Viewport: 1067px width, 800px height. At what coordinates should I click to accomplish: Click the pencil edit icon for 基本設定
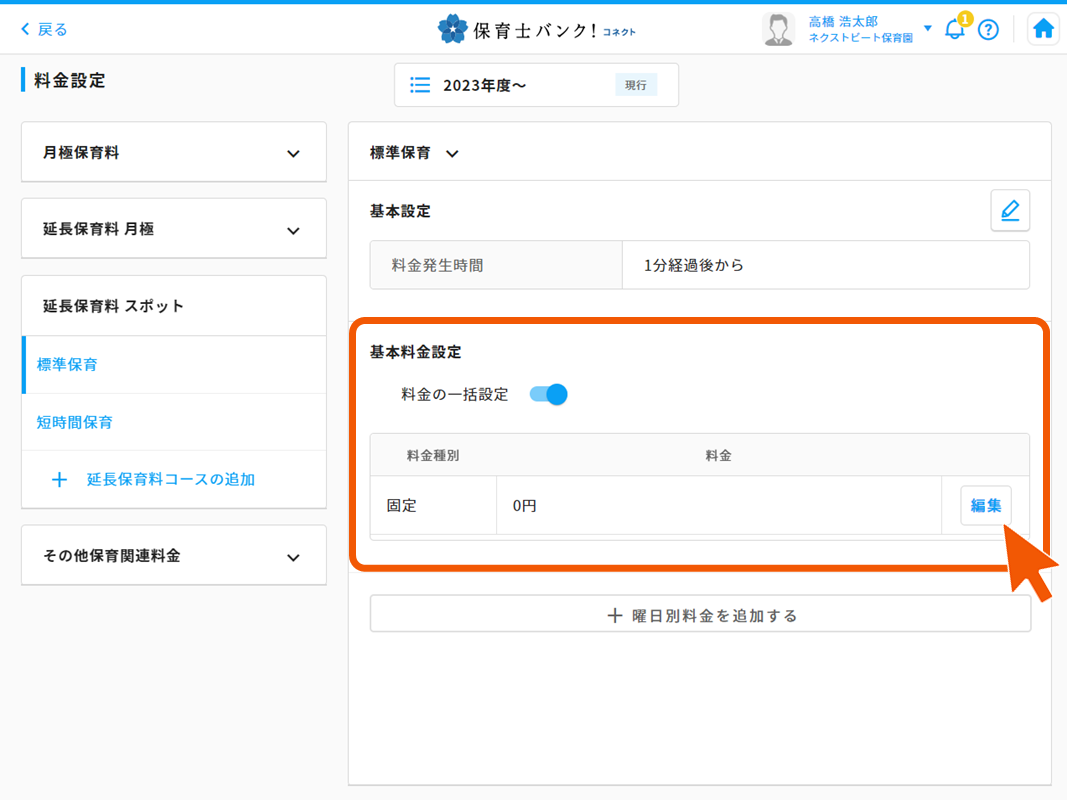(1010, 211)
